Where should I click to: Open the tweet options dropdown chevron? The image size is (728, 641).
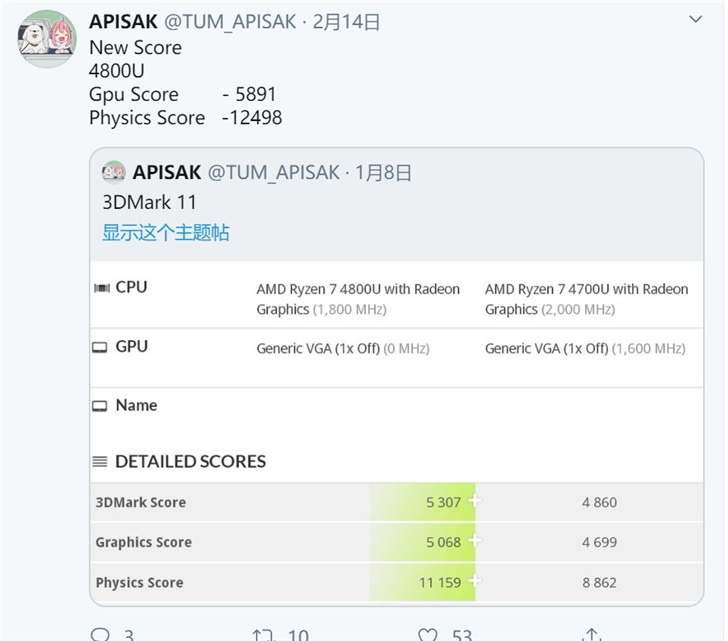[x=696, y=20]
